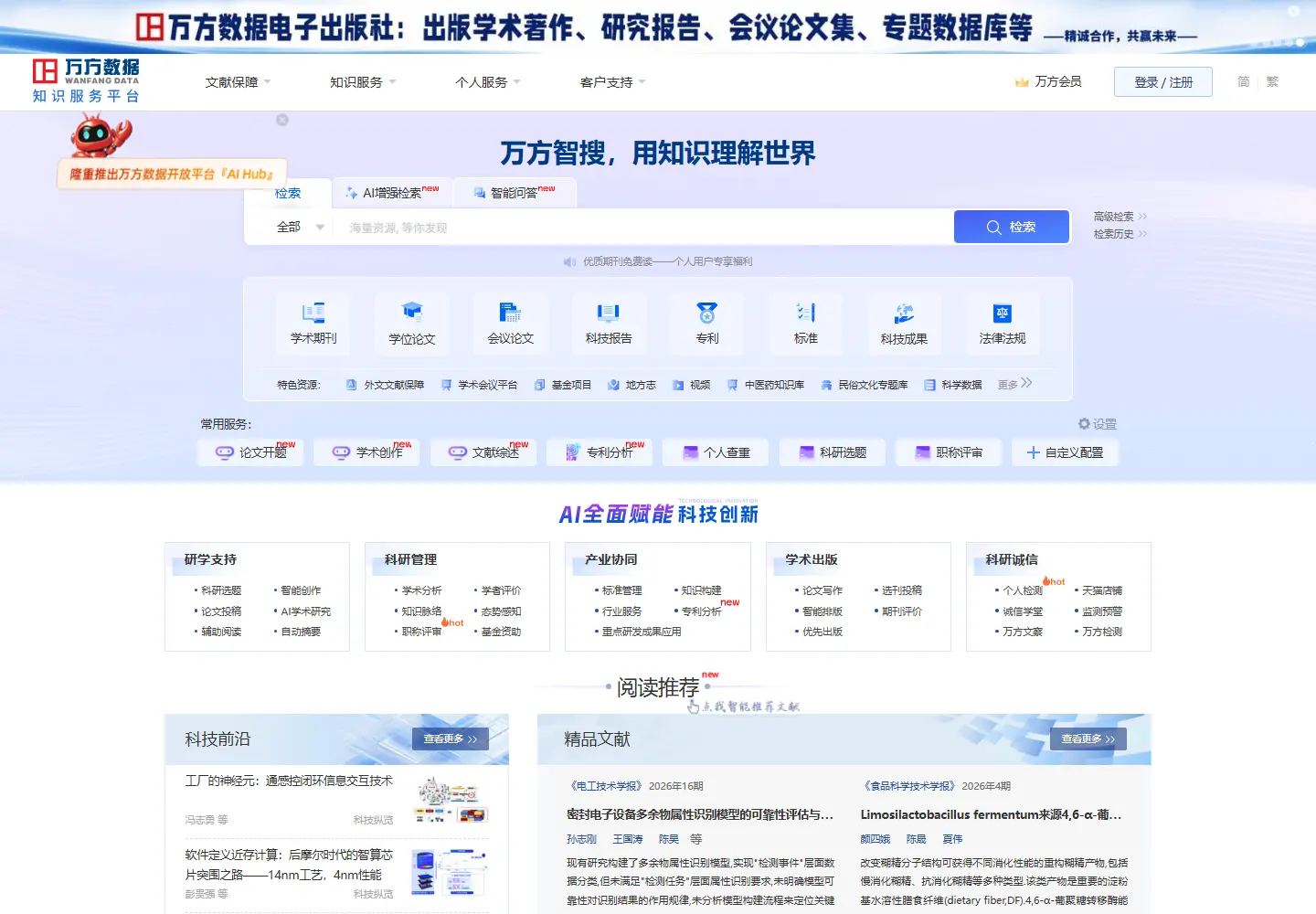Open the 论文开题 service
The width and height of the screenshot is (1316, 914).
point(251,452)
